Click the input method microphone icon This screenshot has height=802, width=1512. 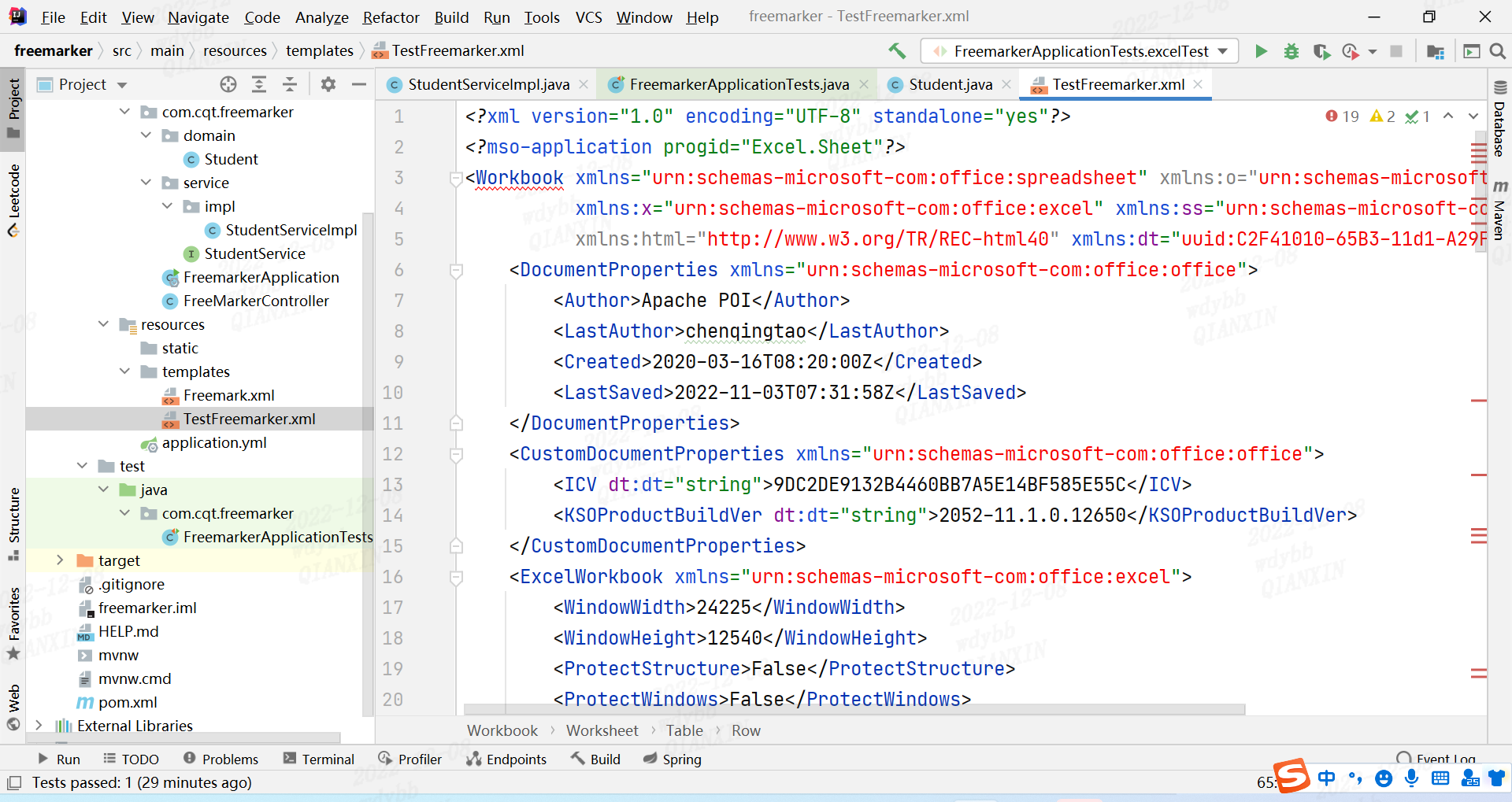pos(1412,778)
